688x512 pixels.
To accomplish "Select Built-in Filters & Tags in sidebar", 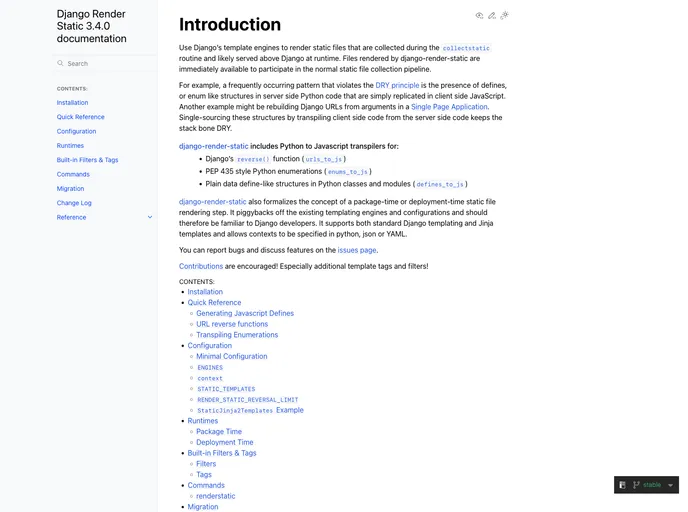I will click(87, 160).
